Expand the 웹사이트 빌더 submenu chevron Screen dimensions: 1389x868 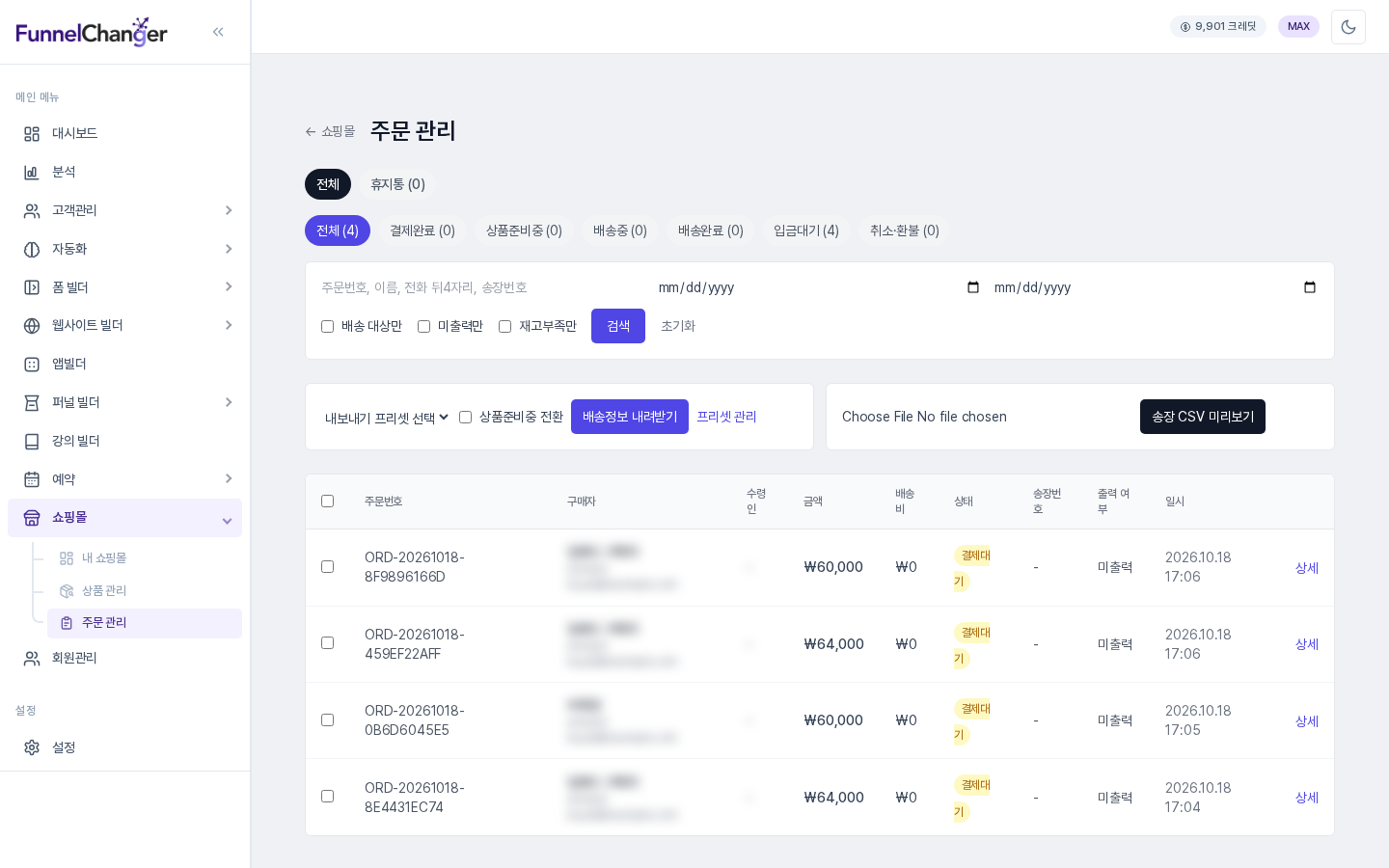tap(229, 325)
